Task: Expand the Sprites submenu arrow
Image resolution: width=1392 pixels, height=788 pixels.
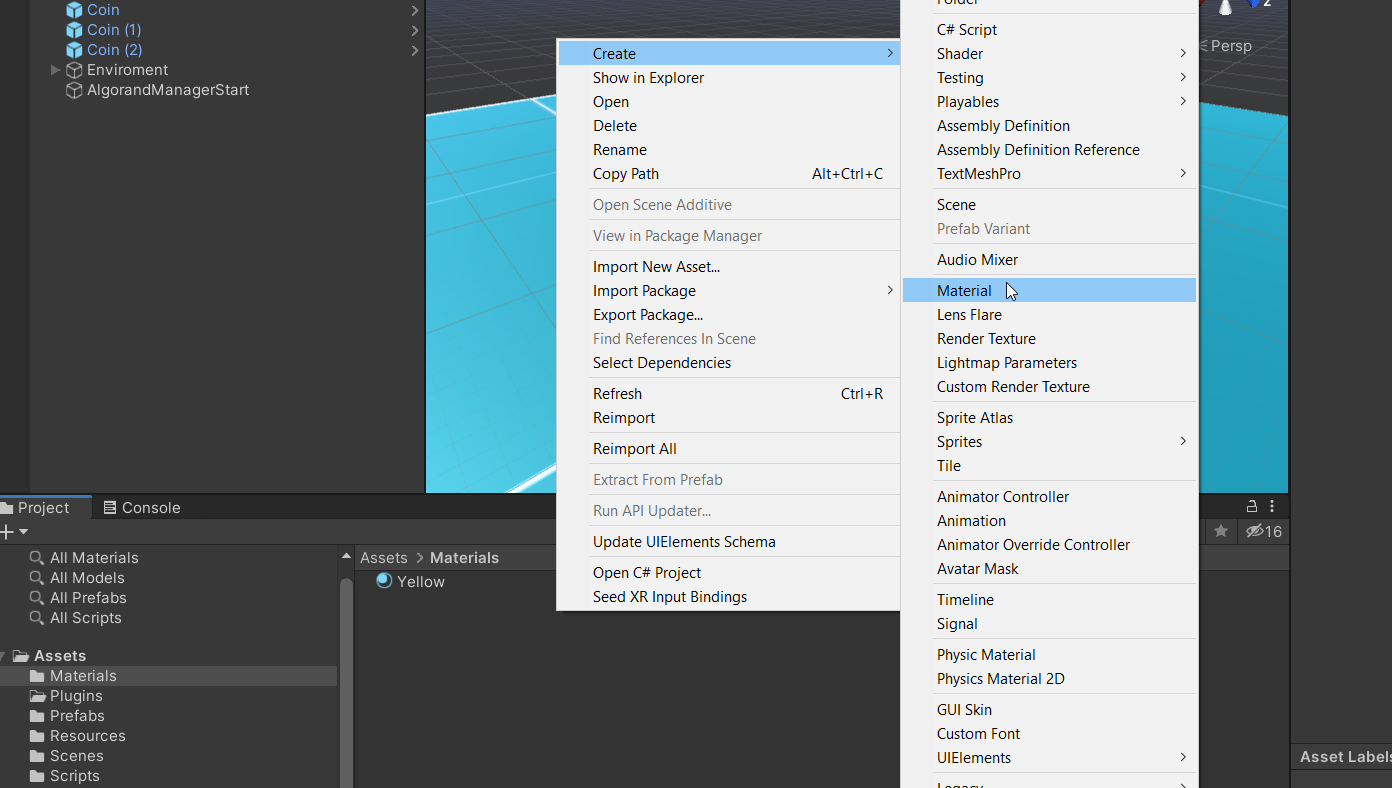Action: (x=1183, y=441)
